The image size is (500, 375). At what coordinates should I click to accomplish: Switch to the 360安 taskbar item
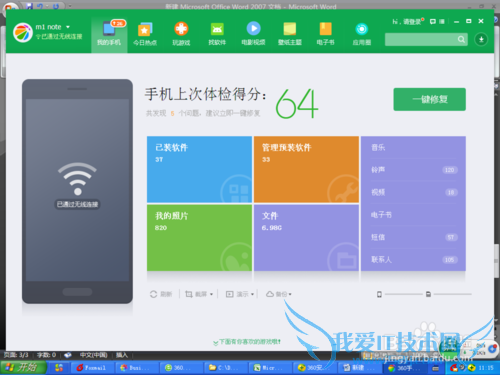314,368
